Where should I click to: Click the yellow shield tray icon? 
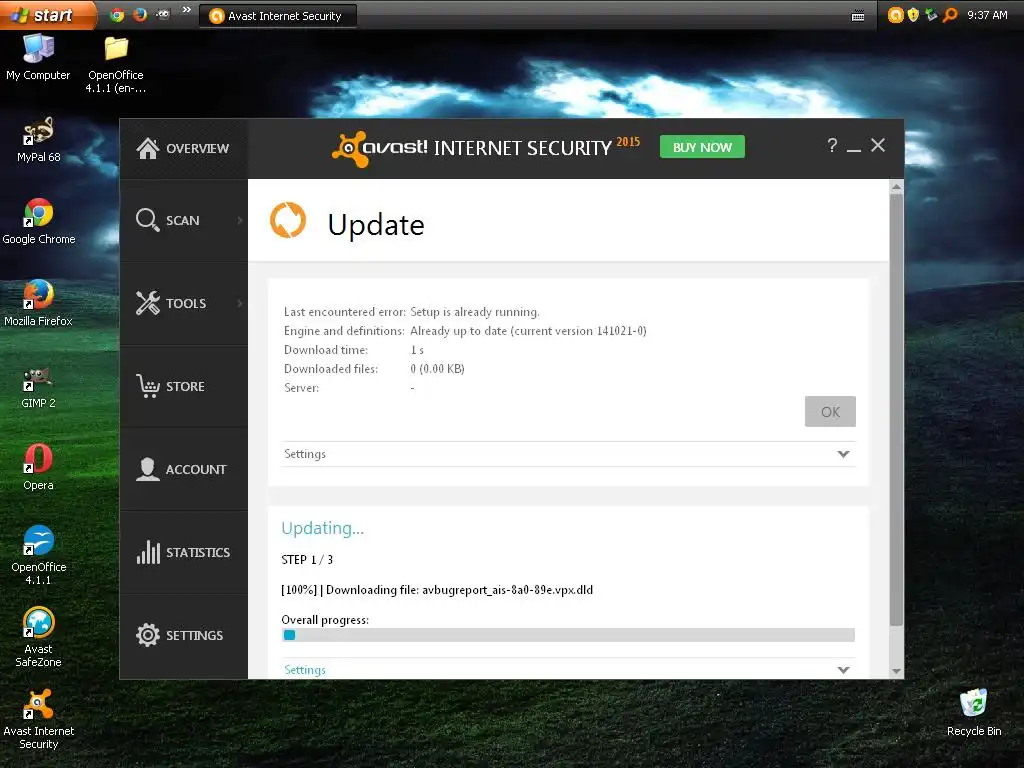[x=913, y=15]
